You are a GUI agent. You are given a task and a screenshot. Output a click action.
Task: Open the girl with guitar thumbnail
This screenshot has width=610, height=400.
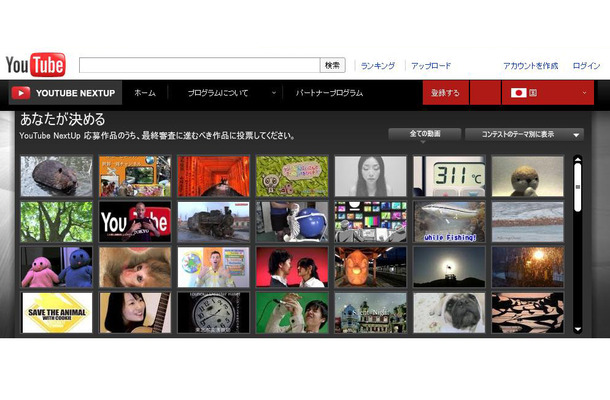click(x=135, y=313)
